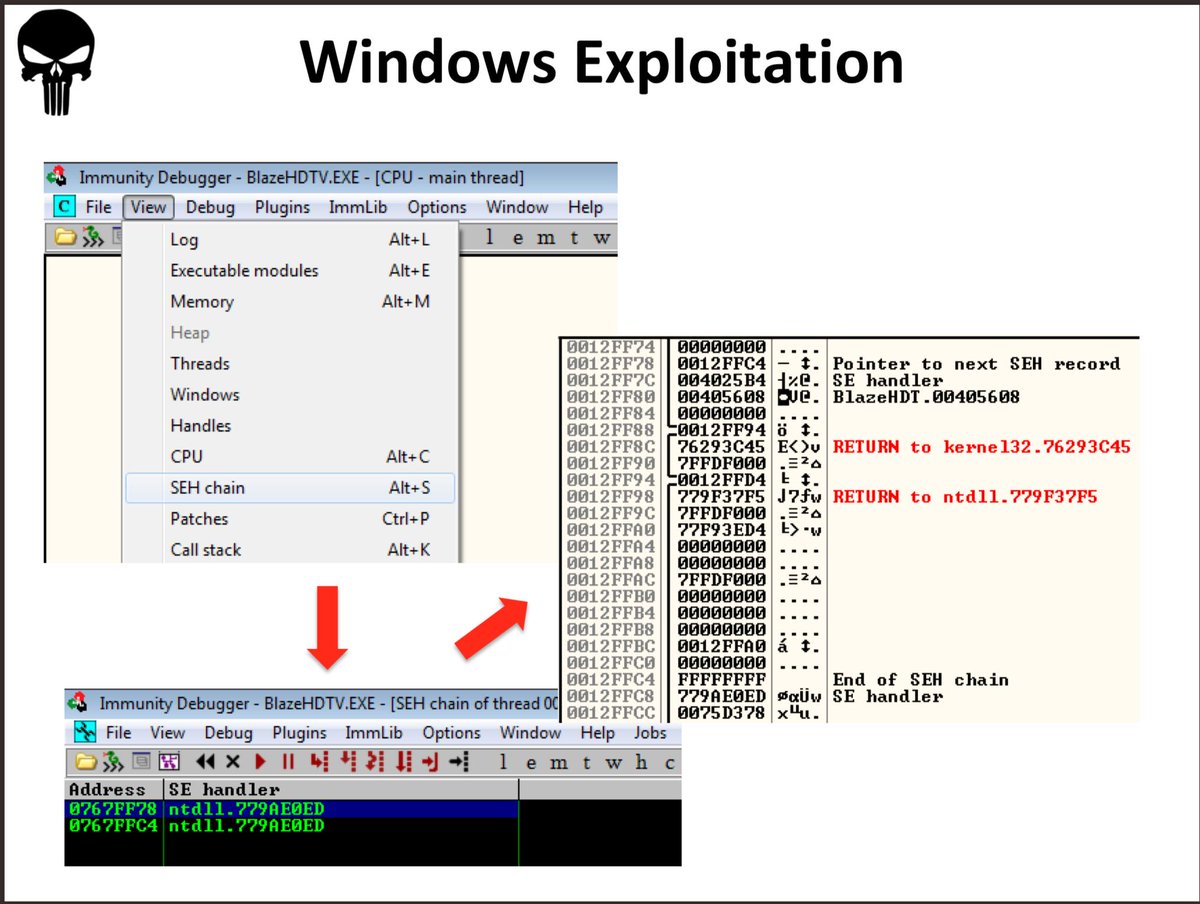Click the SEH chain window's cyan menu icon
This screenshot has width=1200, height=904.
[84, 732]
